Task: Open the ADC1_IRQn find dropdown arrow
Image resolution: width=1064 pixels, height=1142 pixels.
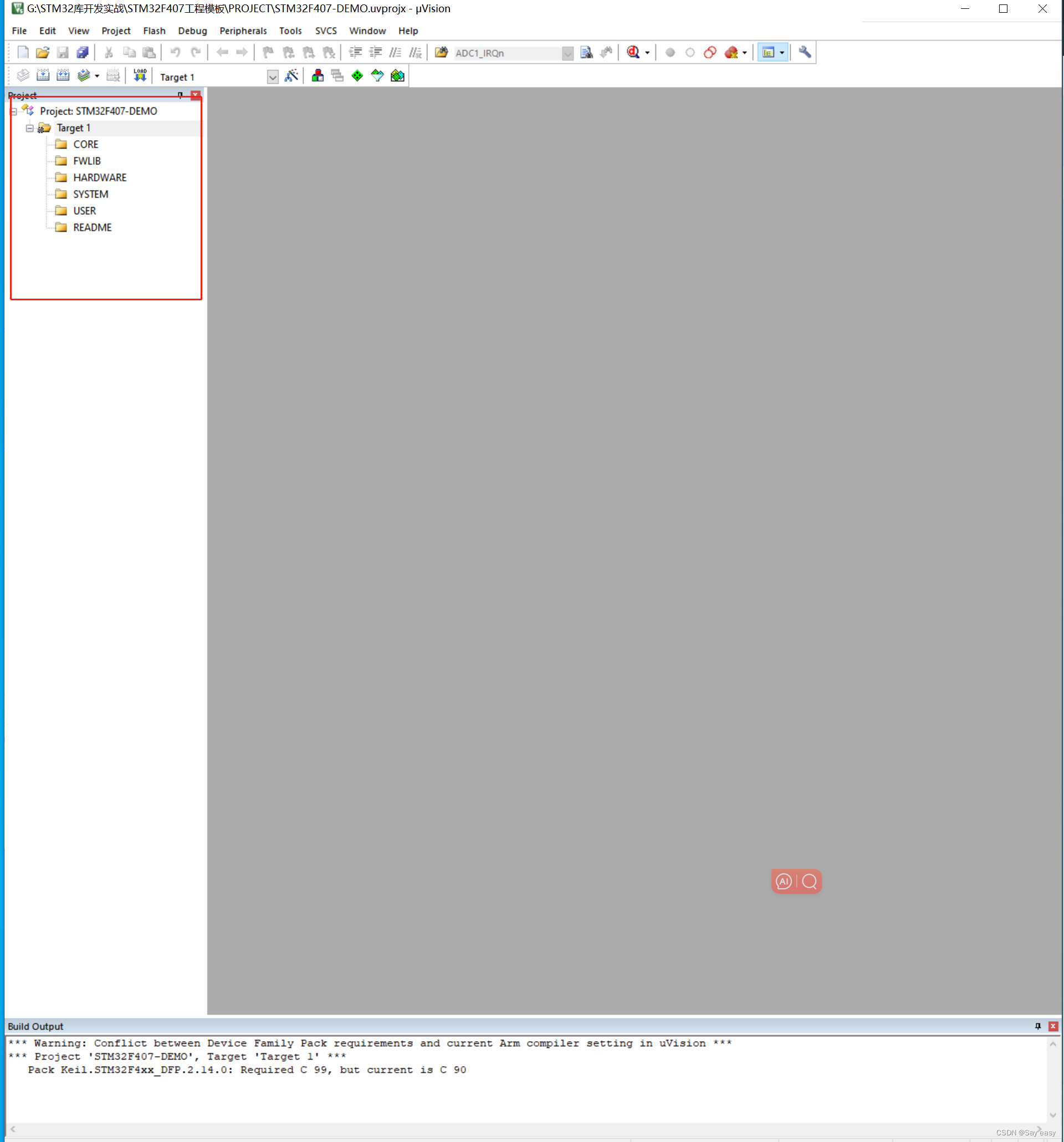Action: [567, 53]
